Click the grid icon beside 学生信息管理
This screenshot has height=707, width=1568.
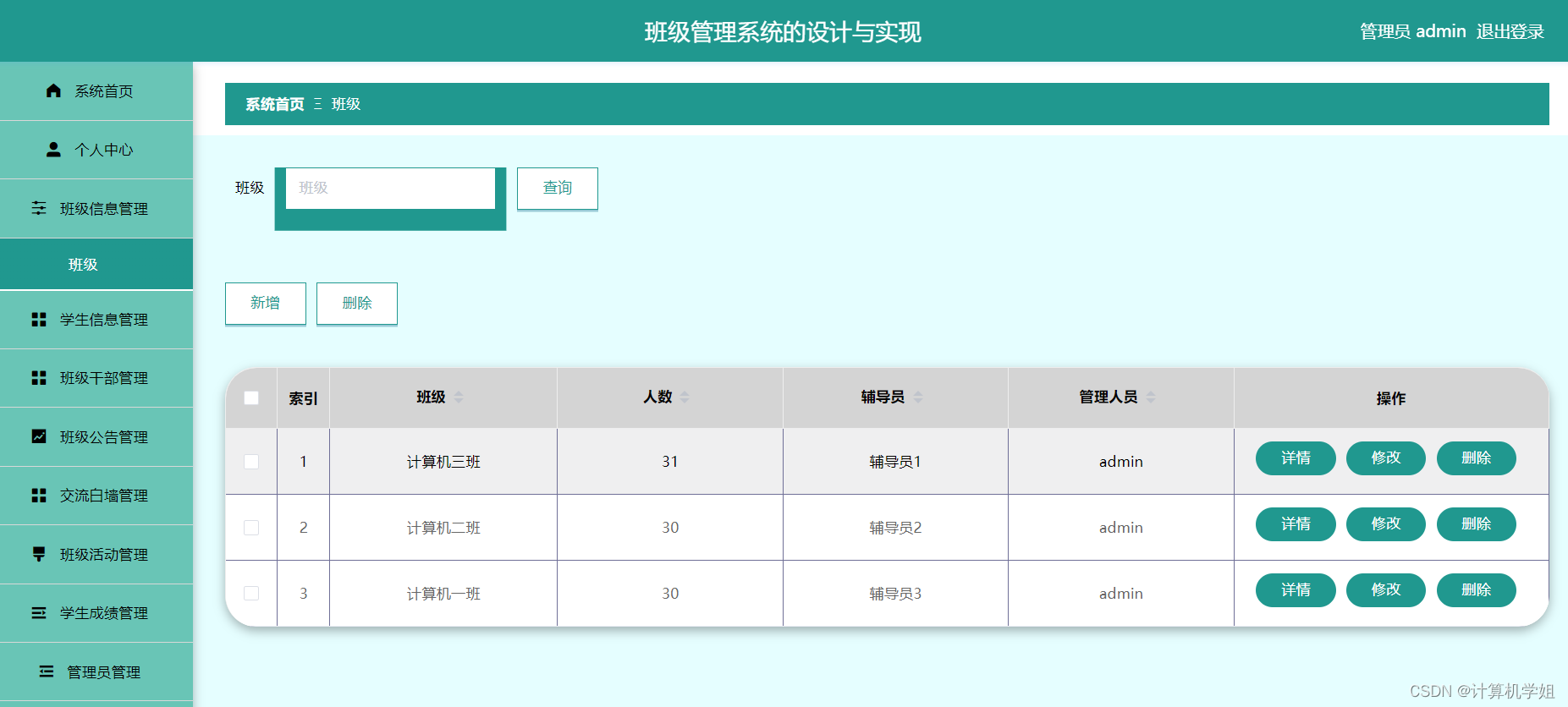[39, 319]
